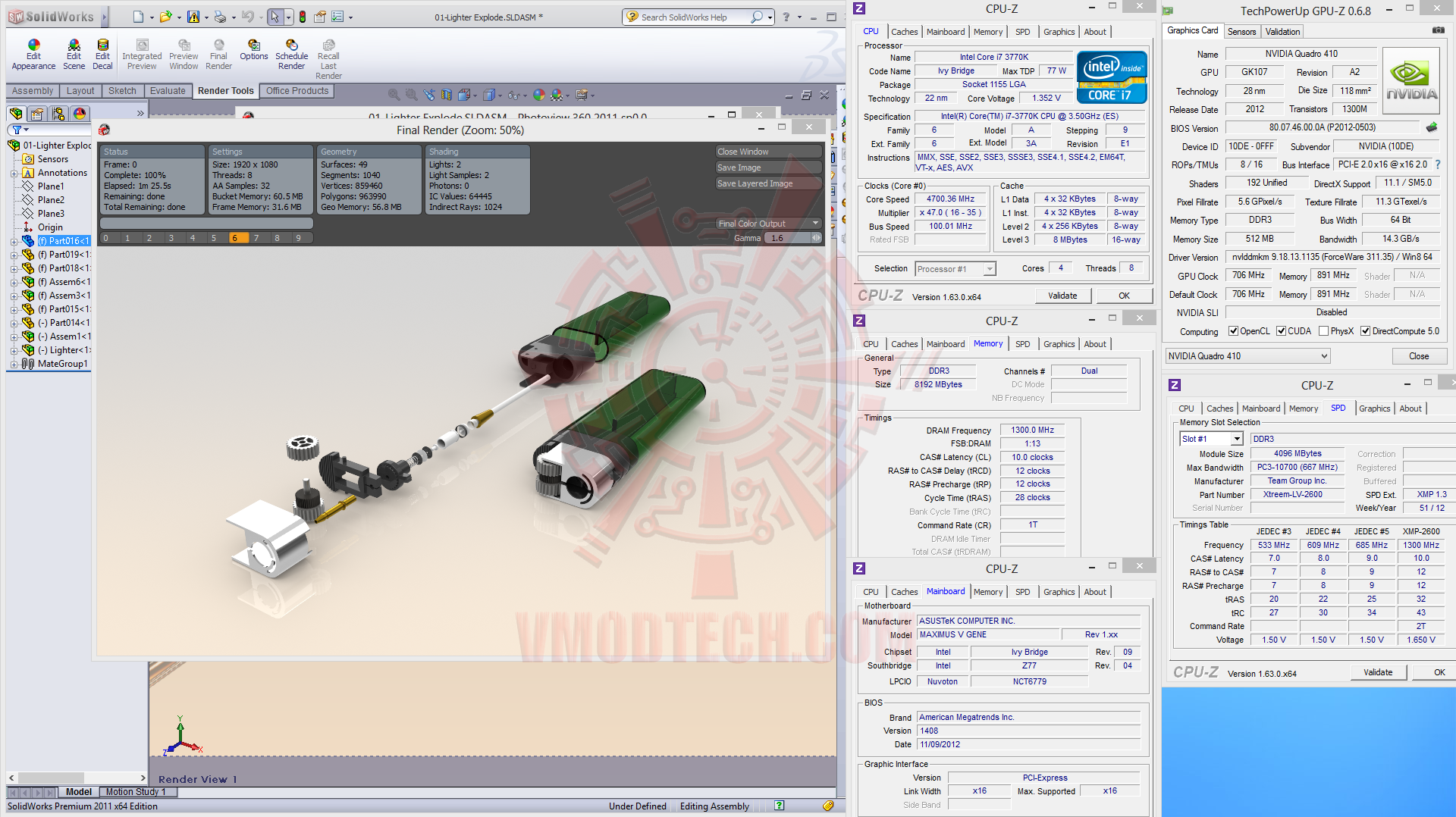Switch to the Evaluate ribbon tab
Image resolution: width=1456 pixels, height=817 pixels.
[168, 91]
